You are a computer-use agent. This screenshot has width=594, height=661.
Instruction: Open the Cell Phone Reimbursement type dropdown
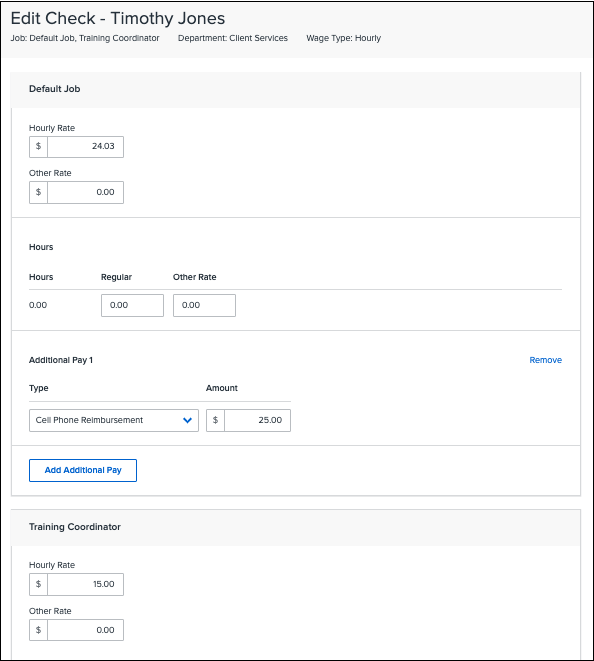coord(114,420)
